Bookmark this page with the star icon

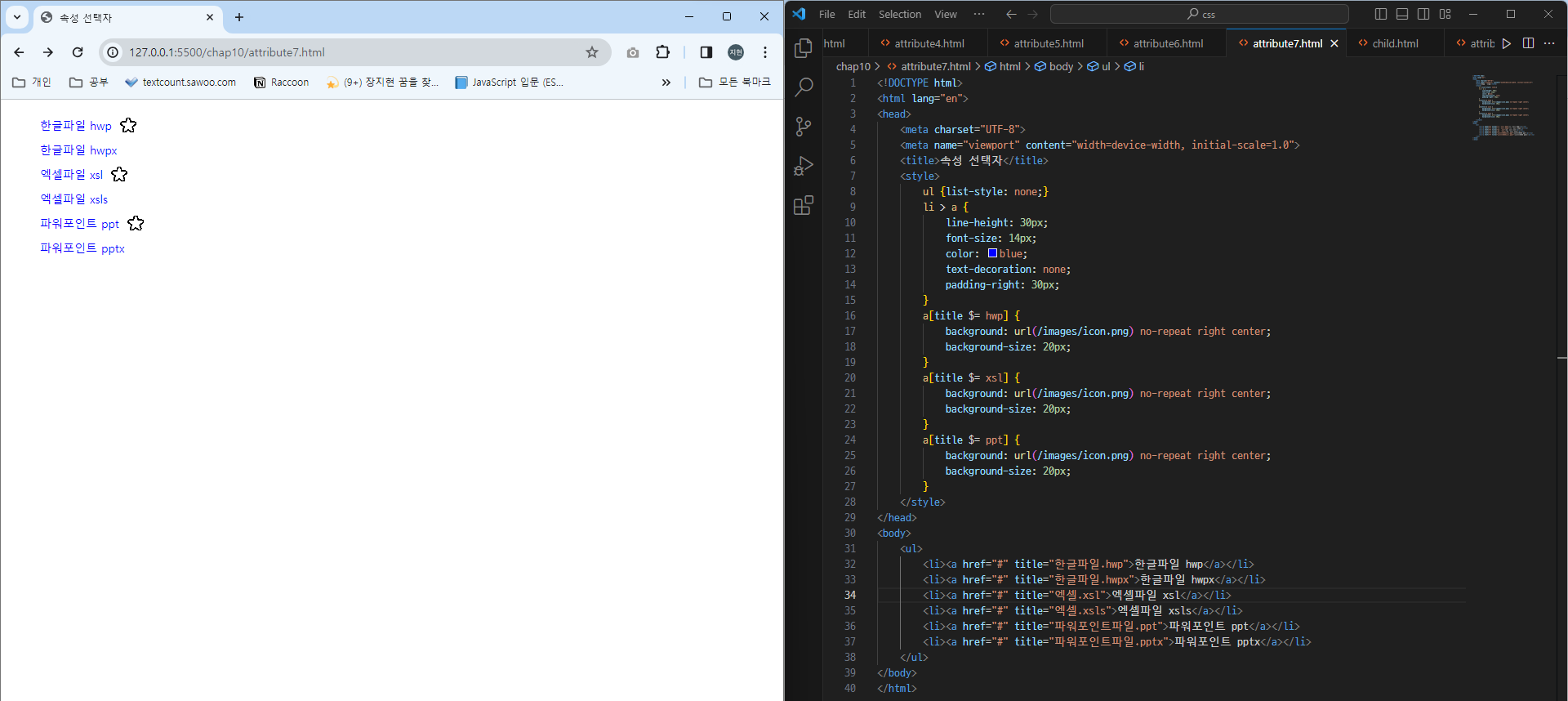pyautogui.click(x=592, y=52)
